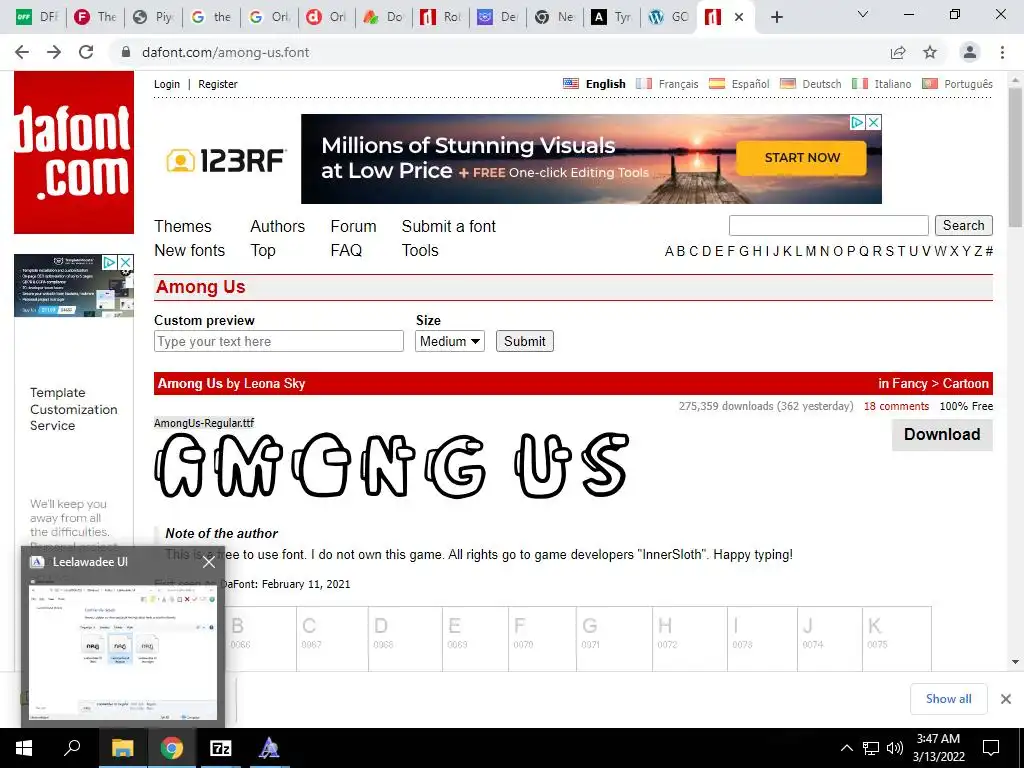Click the Login link
1024x768 pixels.
(x=167, y=84)
